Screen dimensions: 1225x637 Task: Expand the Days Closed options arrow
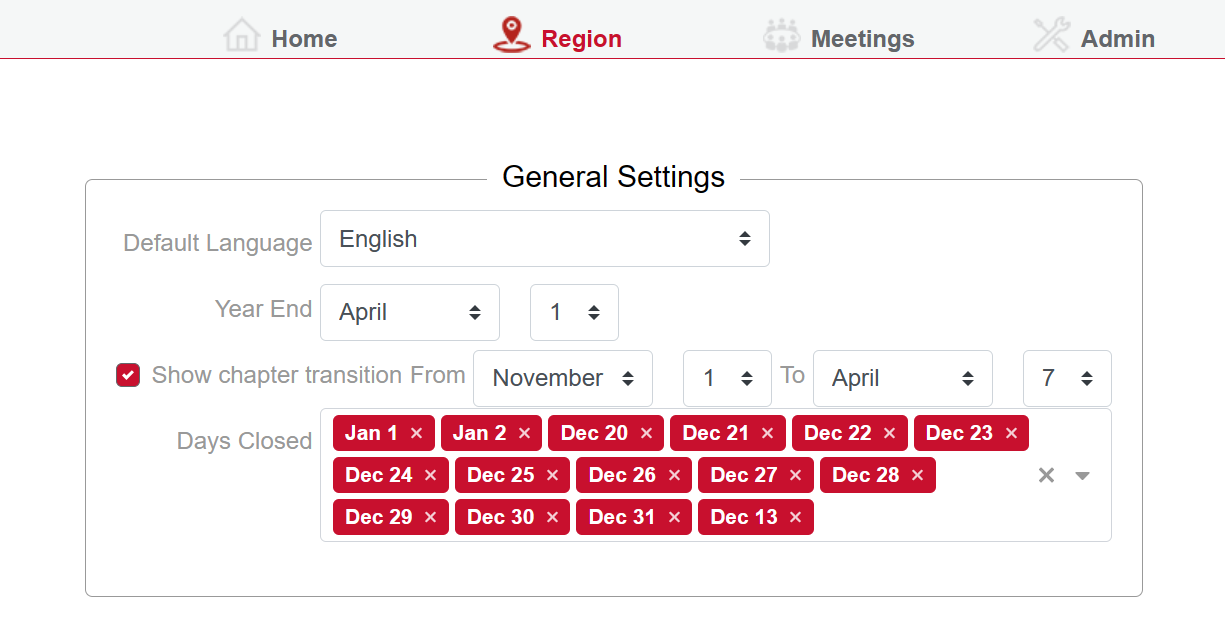[1082, 475]
